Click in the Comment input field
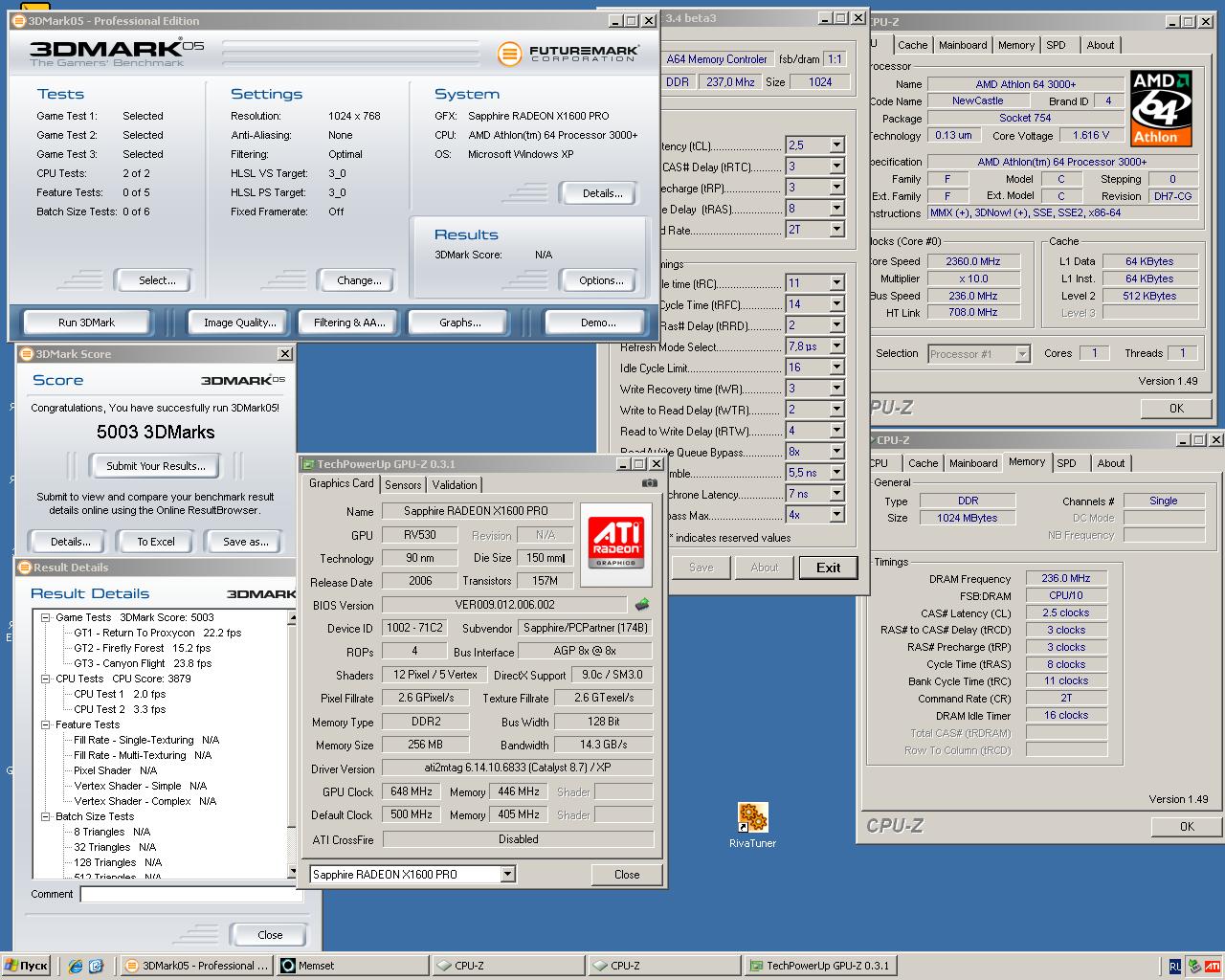Viewport: 1225px width, 980px height. [x=191, y=894]
